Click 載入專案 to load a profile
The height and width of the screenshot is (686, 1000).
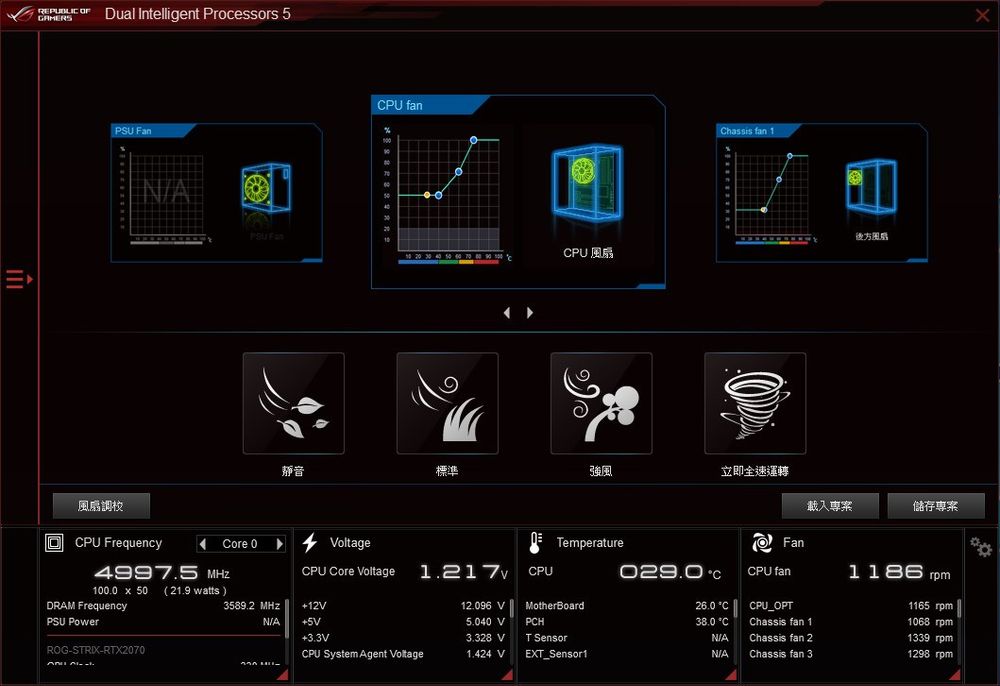click(830, 506)
